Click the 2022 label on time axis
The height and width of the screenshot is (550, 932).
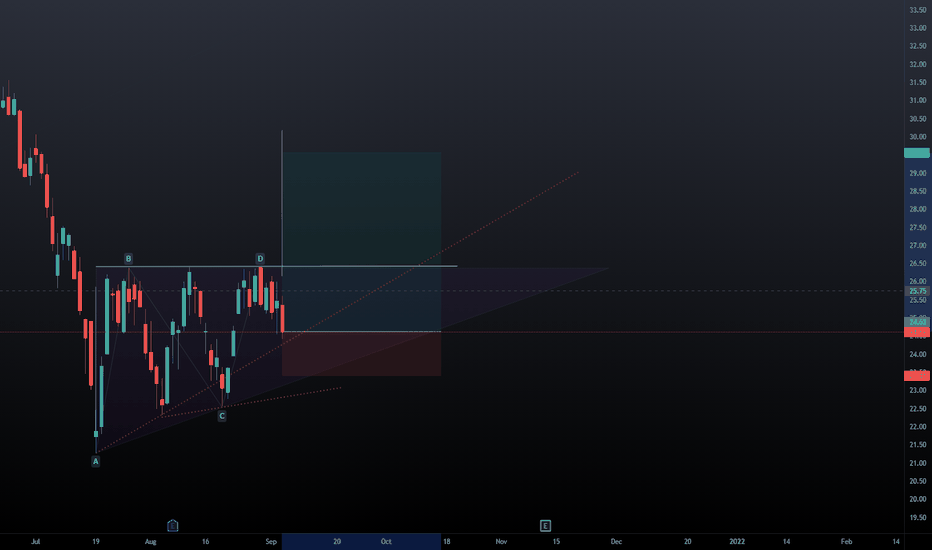737,542
